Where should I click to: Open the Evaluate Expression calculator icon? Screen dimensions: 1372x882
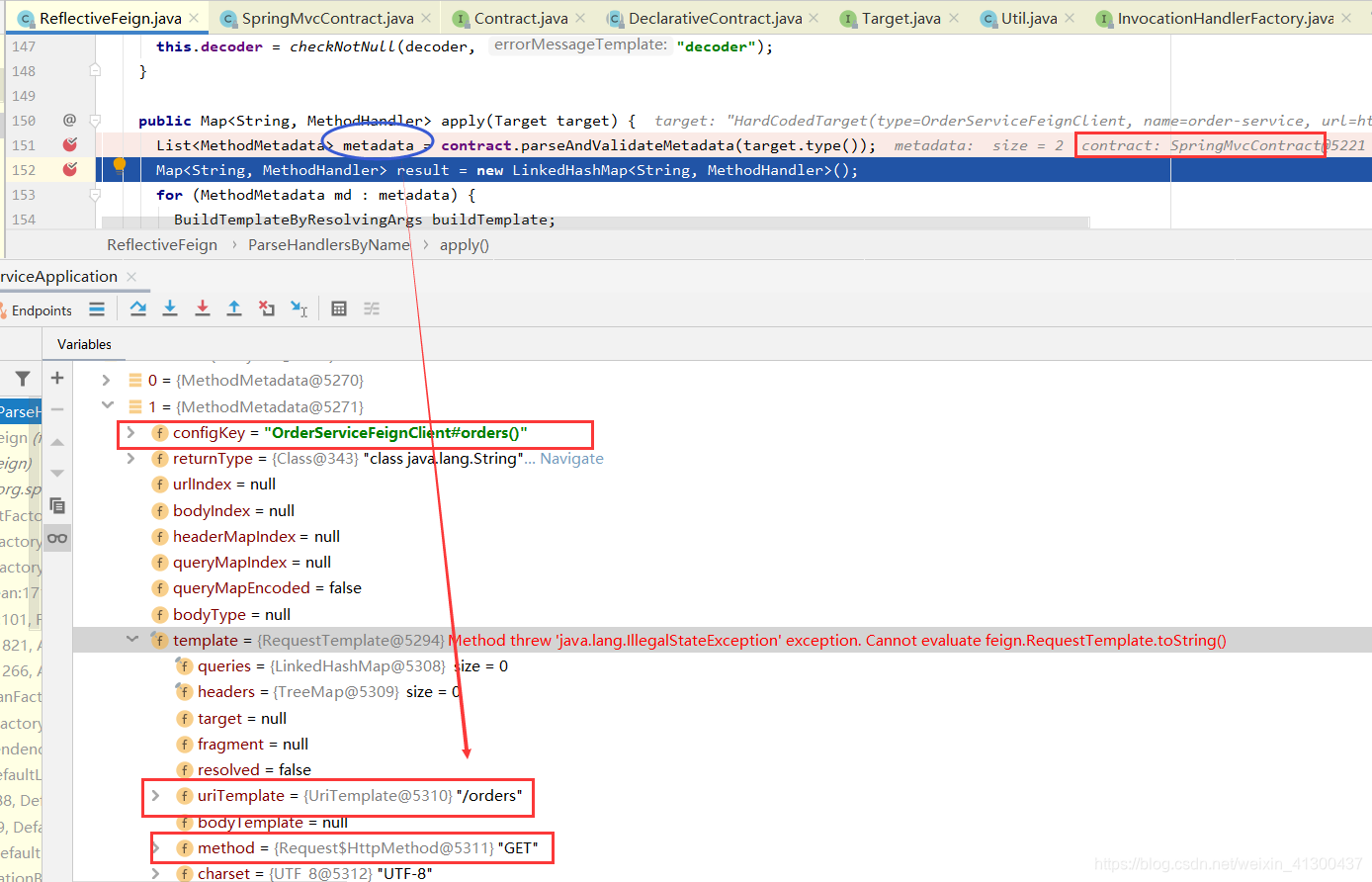click(339, 309)
